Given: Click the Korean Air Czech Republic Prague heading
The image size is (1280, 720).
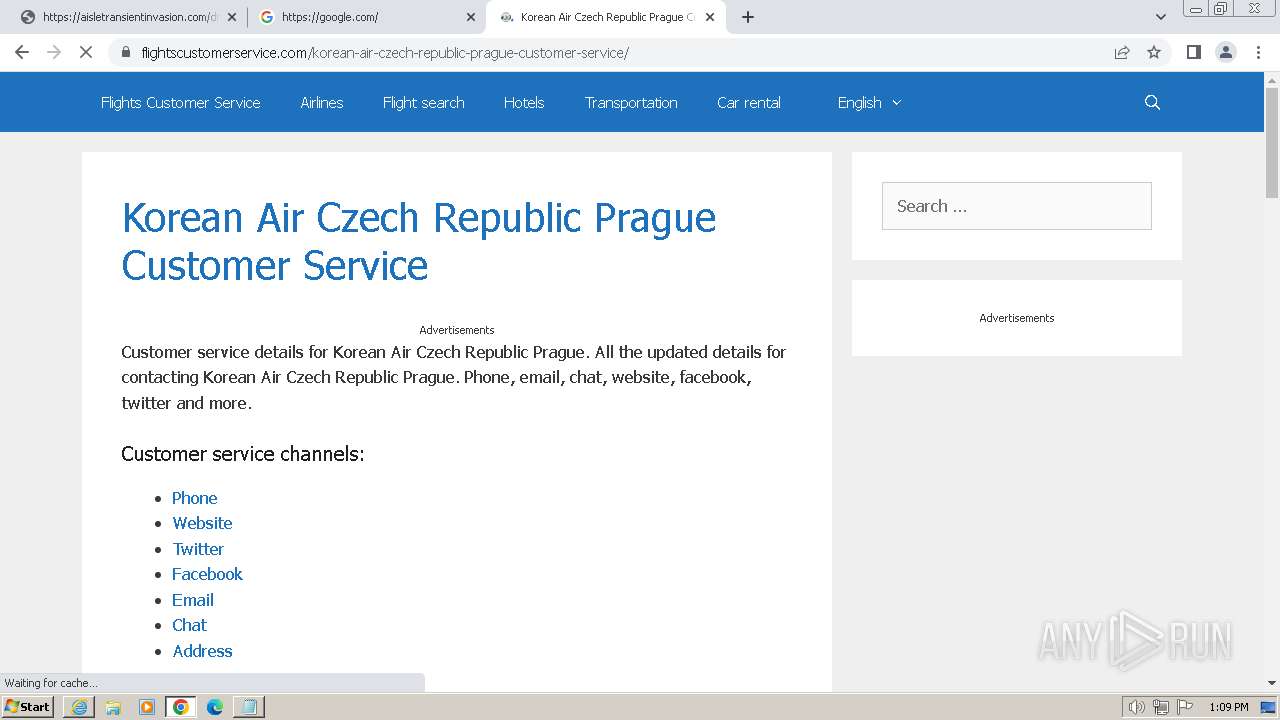Looking at the screenshot, I should coord(418,241).
